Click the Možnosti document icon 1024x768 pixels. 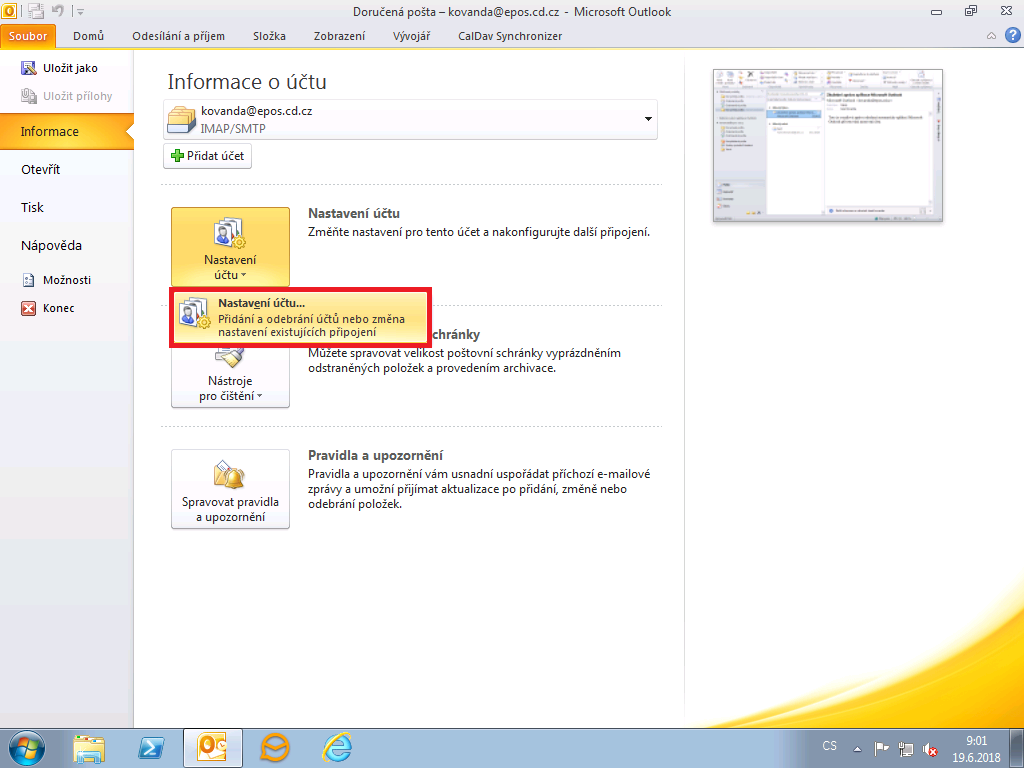click(29, 280)
